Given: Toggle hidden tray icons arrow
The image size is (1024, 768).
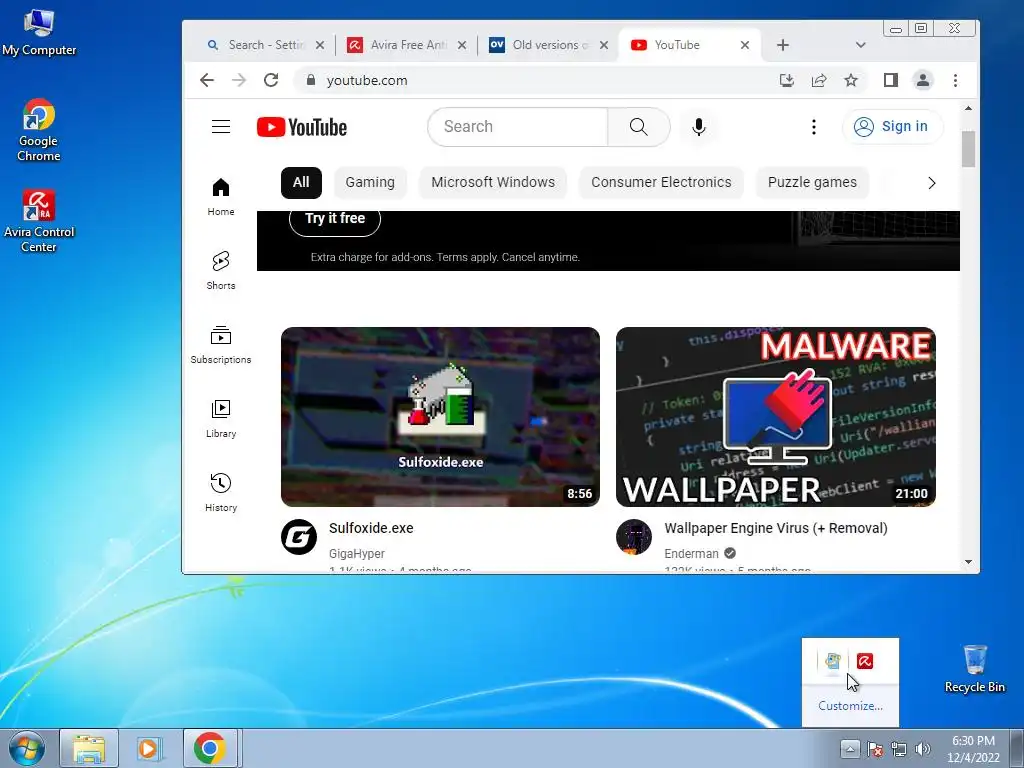Looking at the screenshot, I should (x=850, y=748).
